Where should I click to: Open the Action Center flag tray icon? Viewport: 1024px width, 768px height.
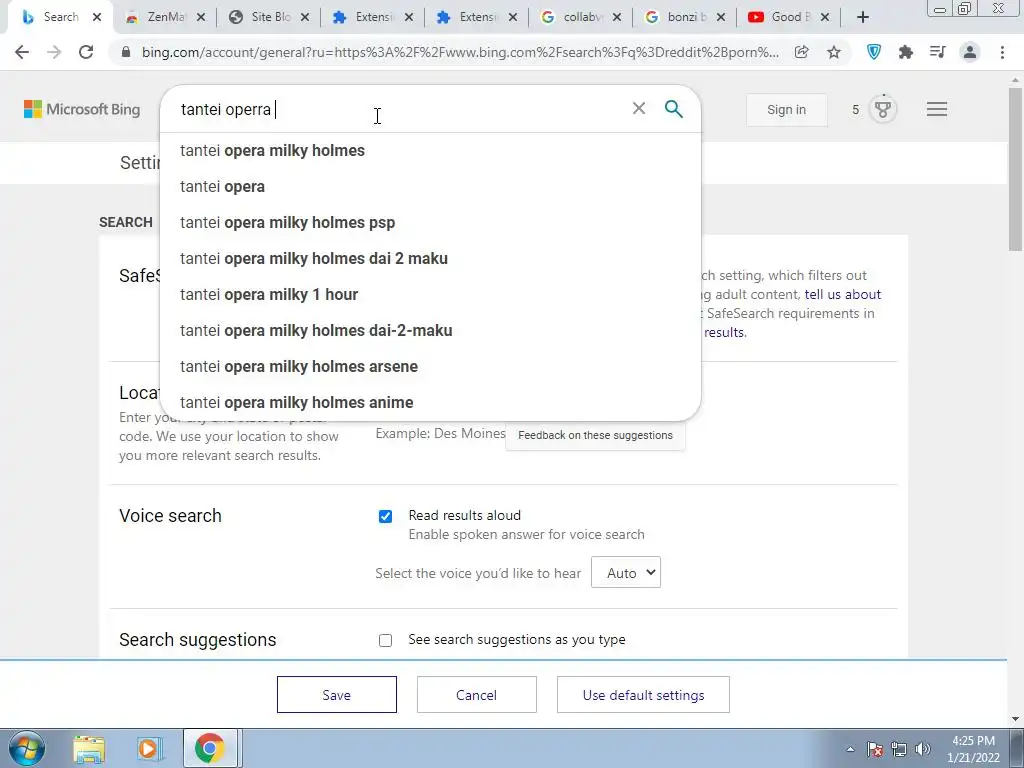coord(875,749)
